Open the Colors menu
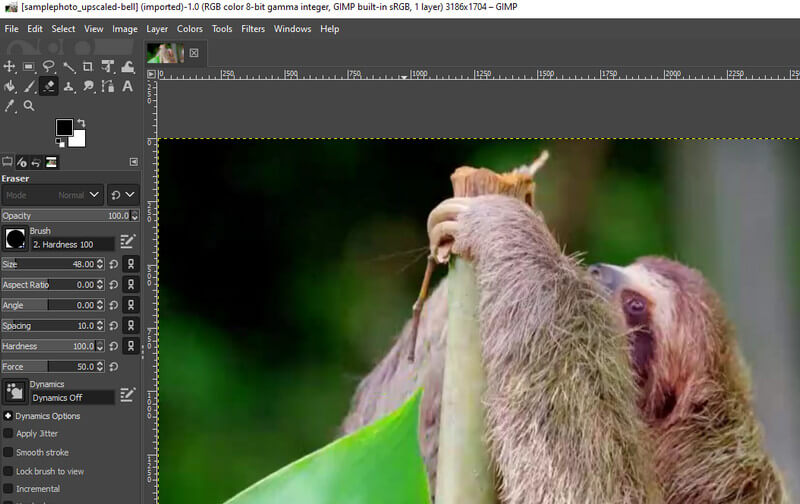The image size is (800, 504). pos(190,29)
